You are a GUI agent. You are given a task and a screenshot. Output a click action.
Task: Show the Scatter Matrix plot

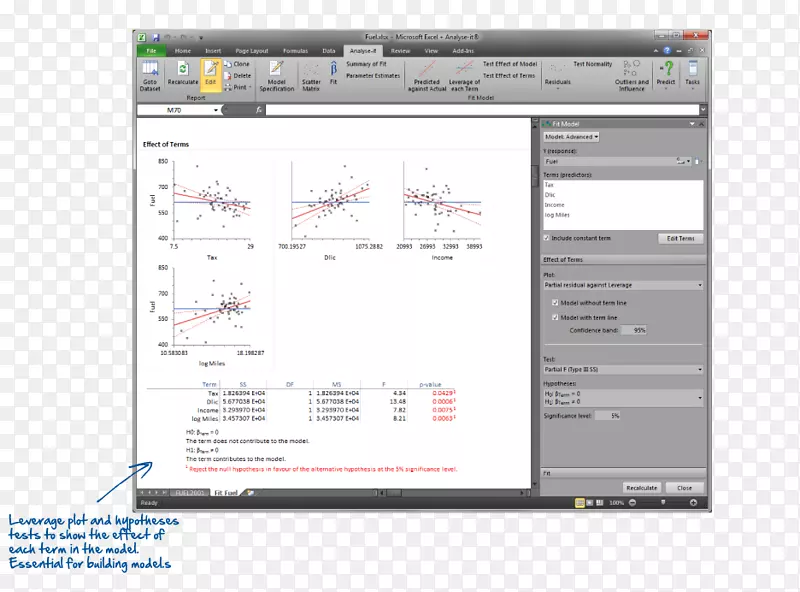311,76
